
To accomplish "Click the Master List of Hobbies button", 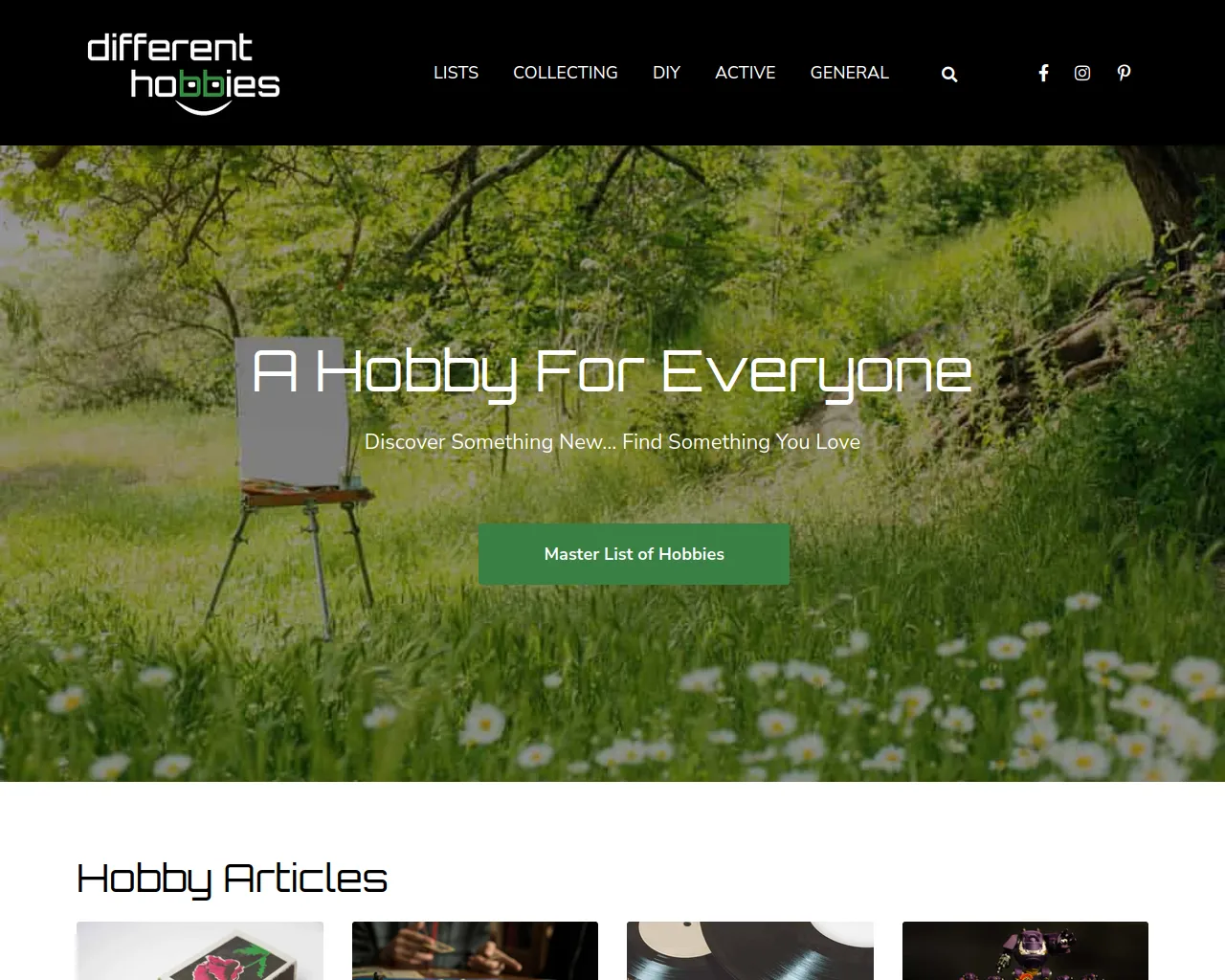I will [634, 554].
